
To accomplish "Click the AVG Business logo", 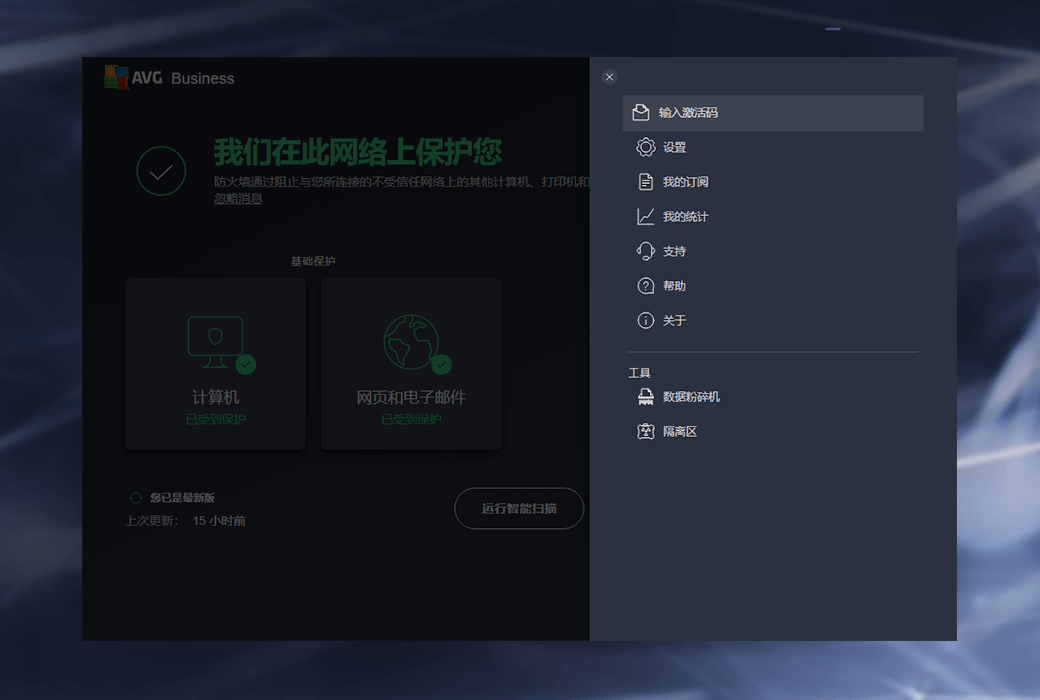I will click(169, 78).
